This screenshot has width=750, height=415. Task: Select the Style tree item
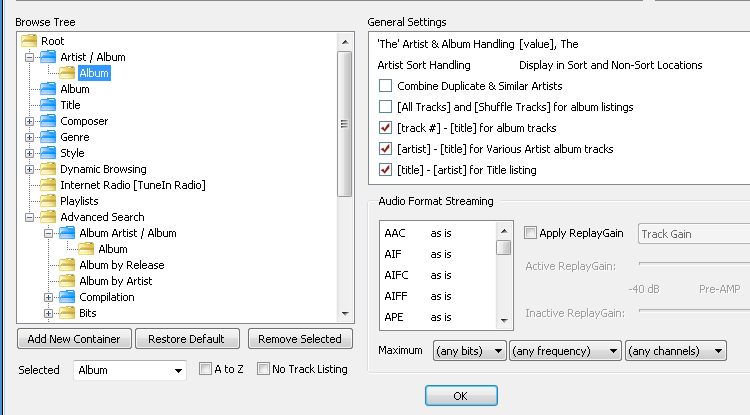click(x=72, y=153)
